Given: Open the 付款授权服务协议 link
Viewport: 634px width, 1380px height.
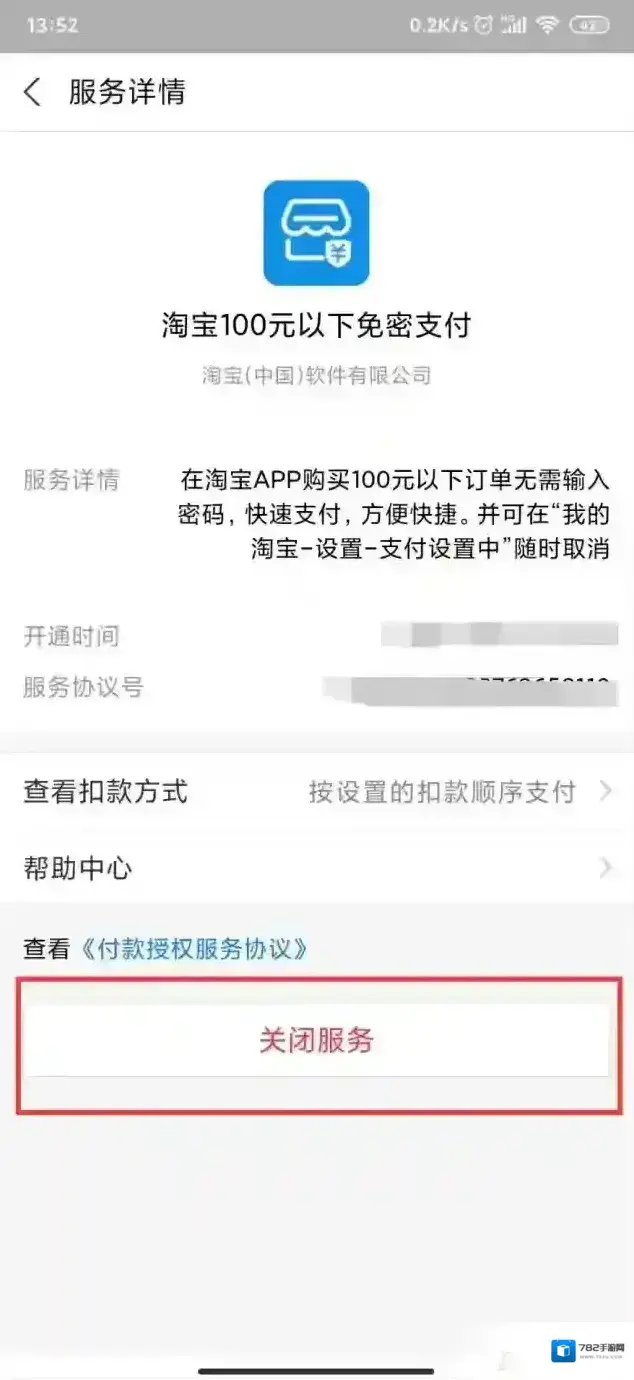Looking at the screenshot, I should [x=194, y=949].
